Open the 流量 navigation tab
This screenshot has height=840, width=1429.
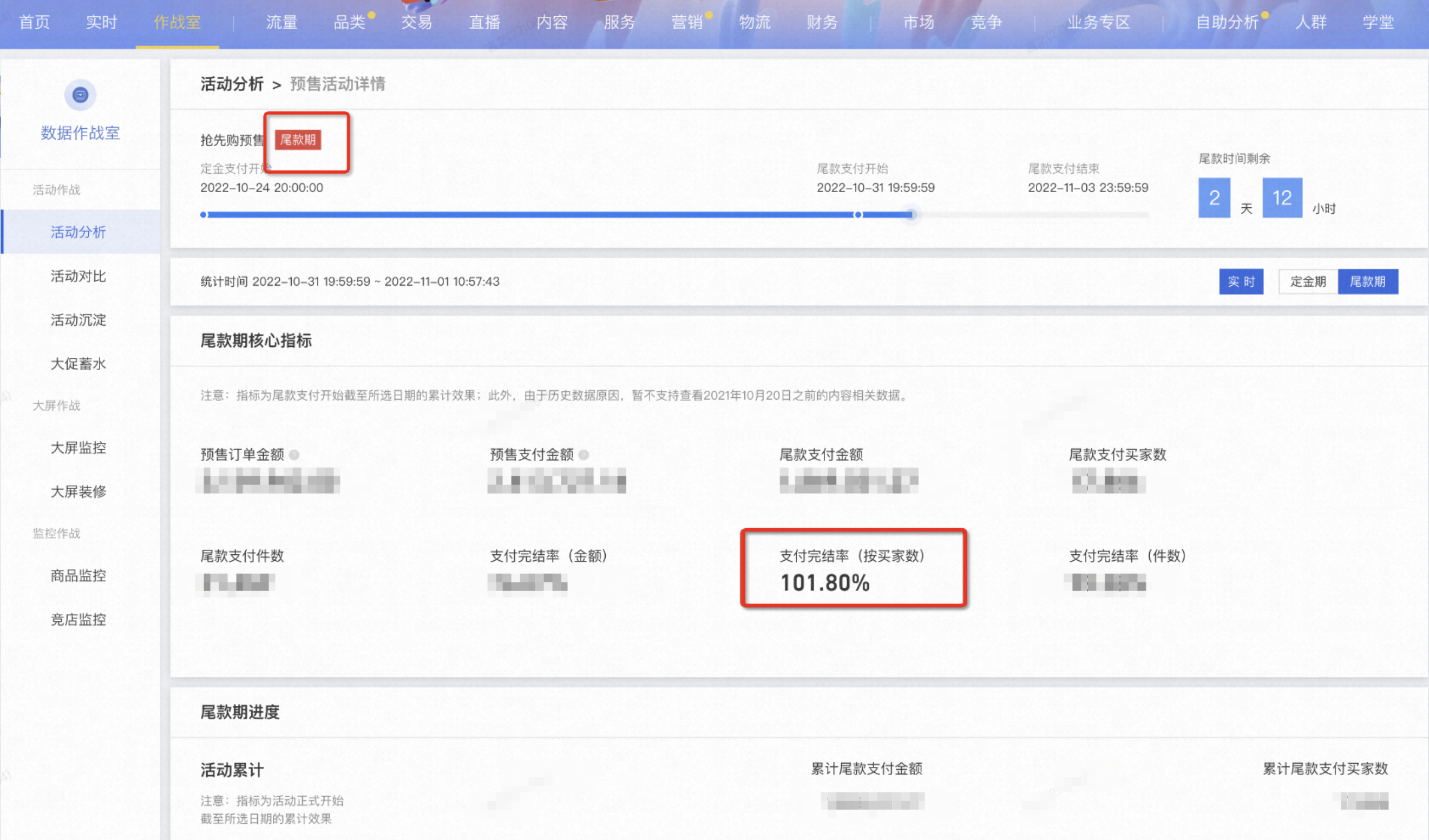click(x=282, y=22)
